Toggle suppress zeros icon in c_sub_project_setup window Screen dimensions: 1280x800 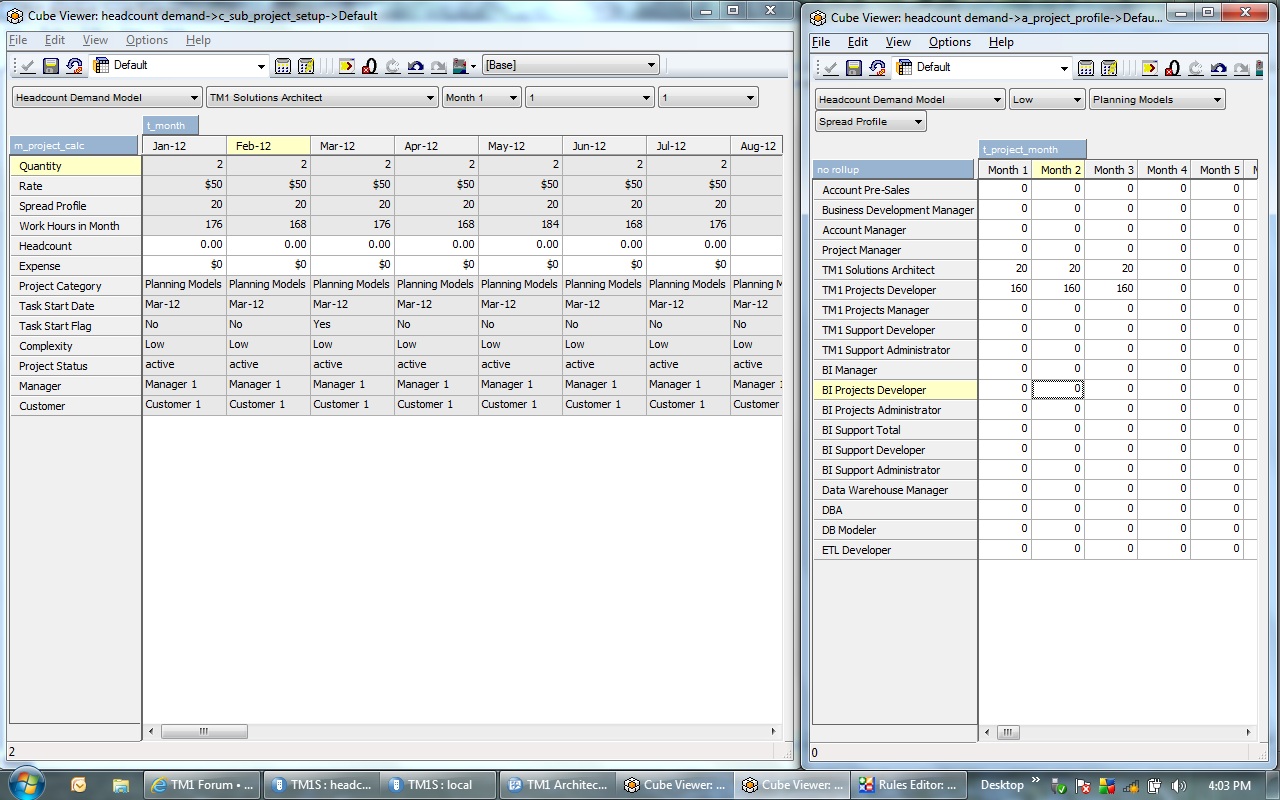pos(370,66)
